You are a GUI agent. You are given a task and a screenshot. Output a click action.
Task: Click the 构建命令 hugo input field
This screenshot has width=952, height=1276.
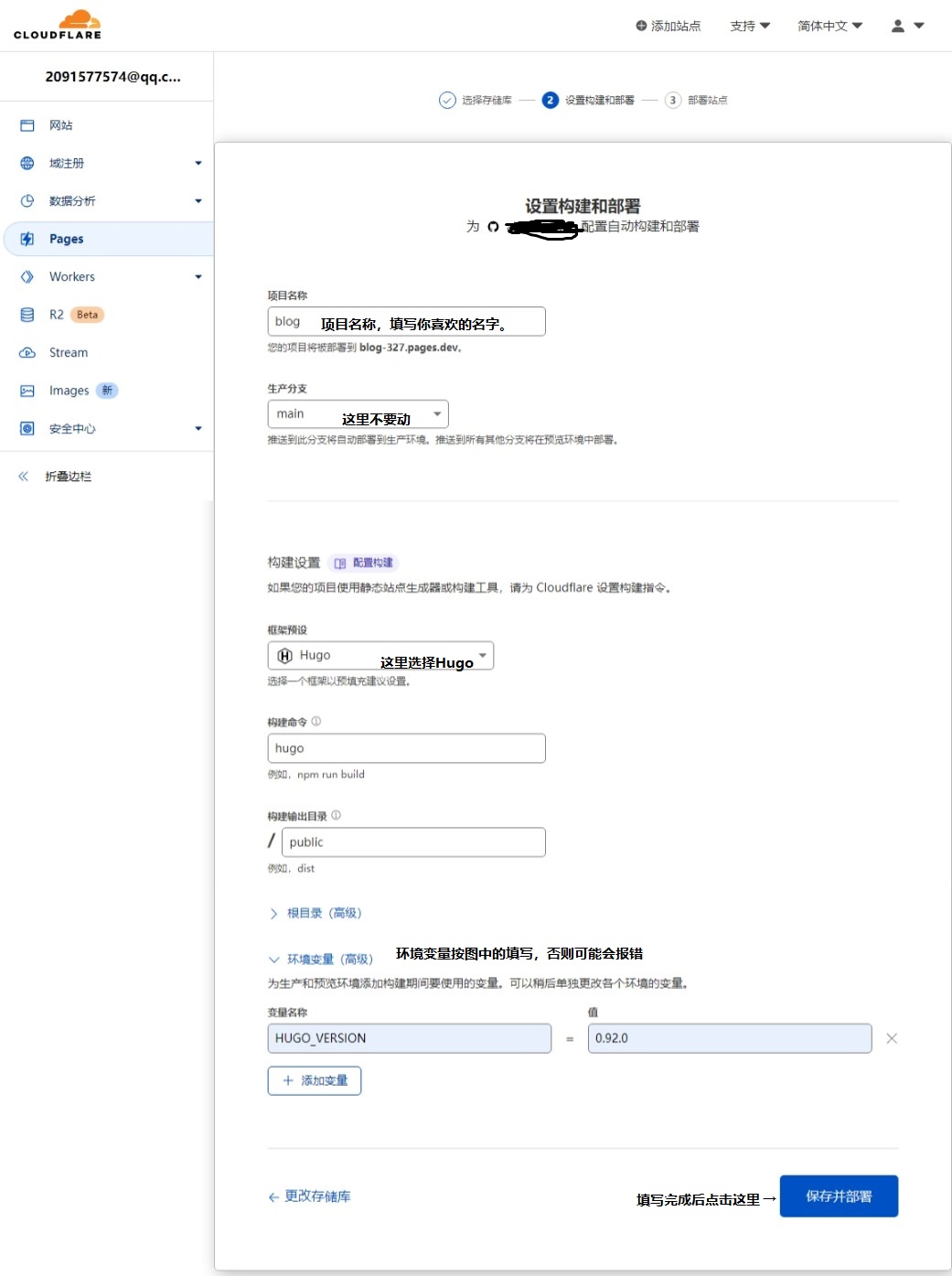coord(406,748)
